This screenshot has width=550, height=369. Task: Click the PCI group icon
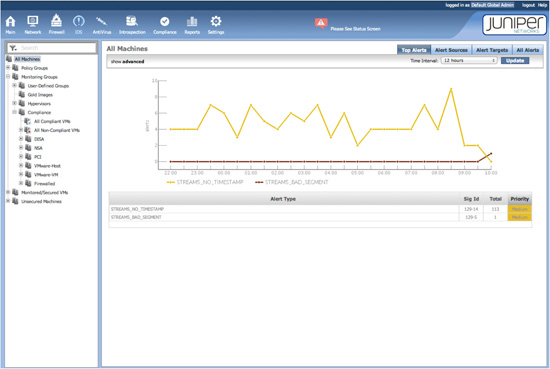click(x=28, y=157)
